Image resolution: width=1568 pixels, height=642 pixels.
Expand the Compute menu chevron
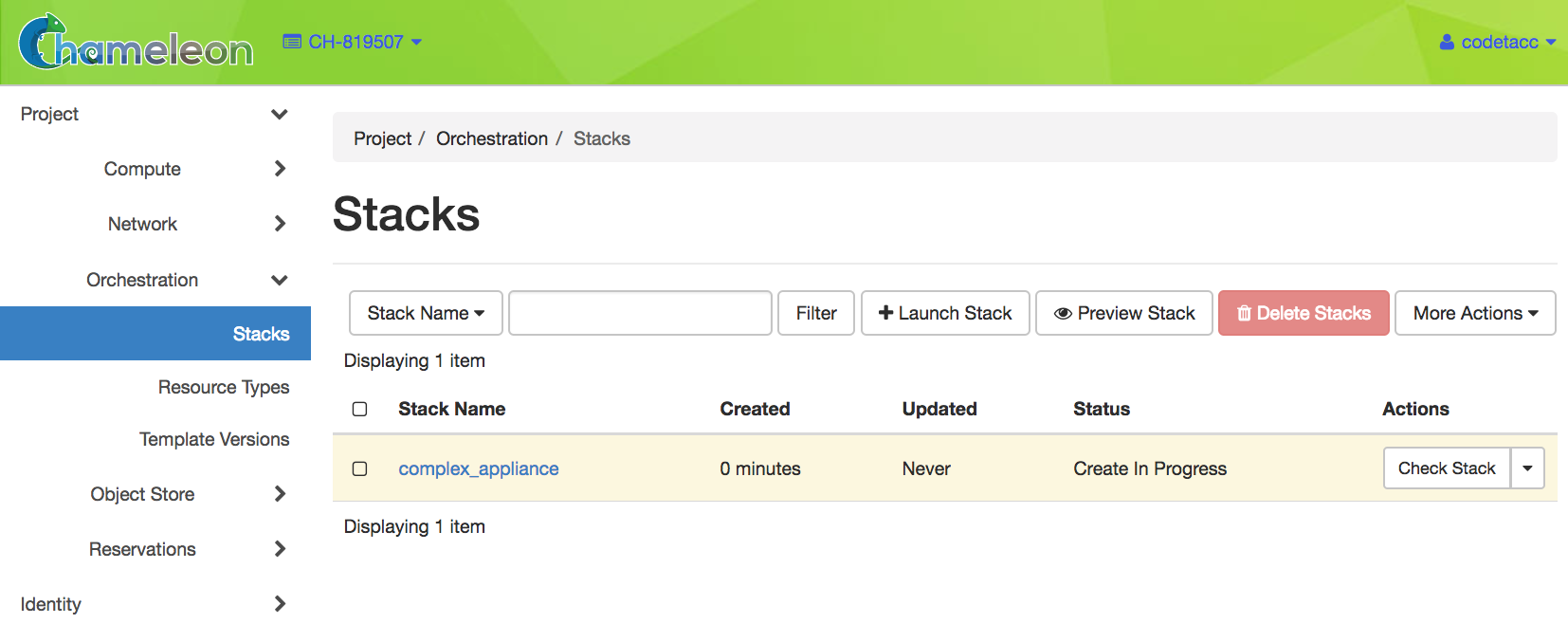click(x=280, y=169)
